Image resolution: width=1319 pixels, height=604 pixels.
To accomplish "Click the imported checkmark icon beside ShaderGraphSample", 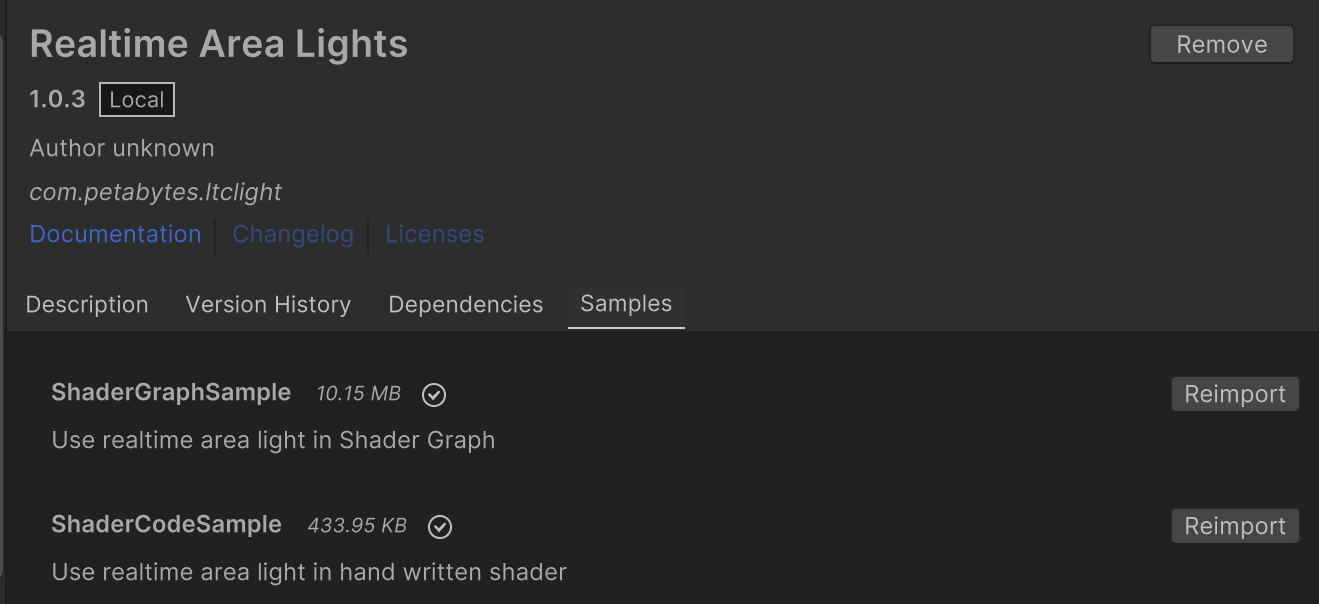I will tap(434, 395).
